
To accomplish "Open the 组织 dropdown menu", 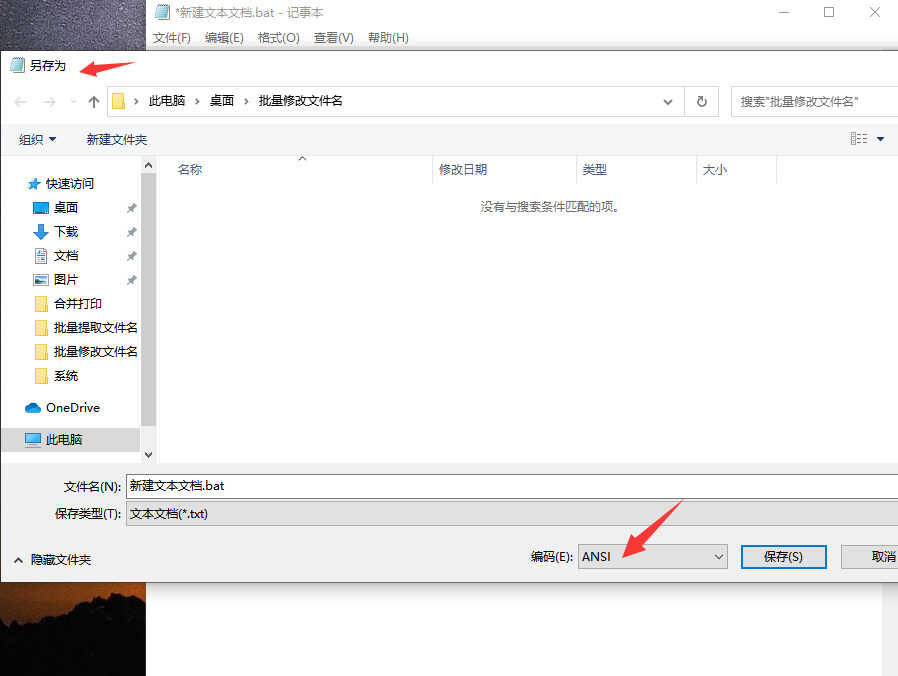I will [38, 139].
